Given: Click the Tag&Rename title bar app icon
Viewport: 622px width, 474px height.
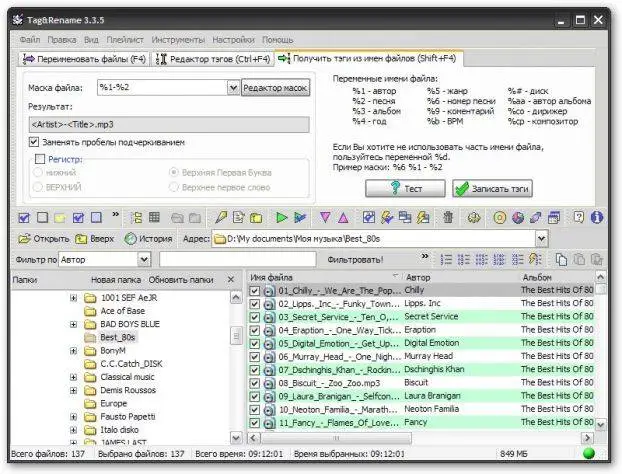Looking at the screenshot, I should click(x=17, y=20).
